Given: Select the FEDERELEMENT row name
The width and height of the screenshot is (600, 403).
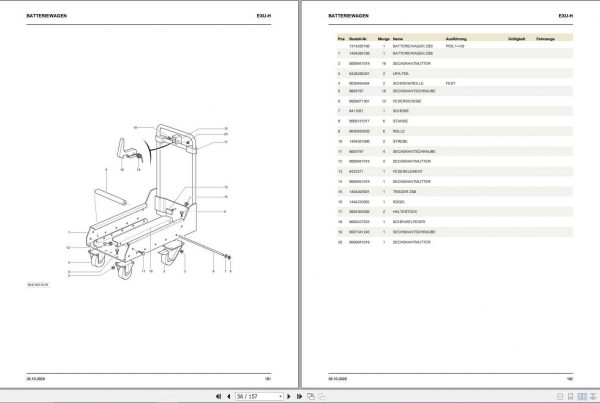Looking at the screenshot, I should 408,171.
